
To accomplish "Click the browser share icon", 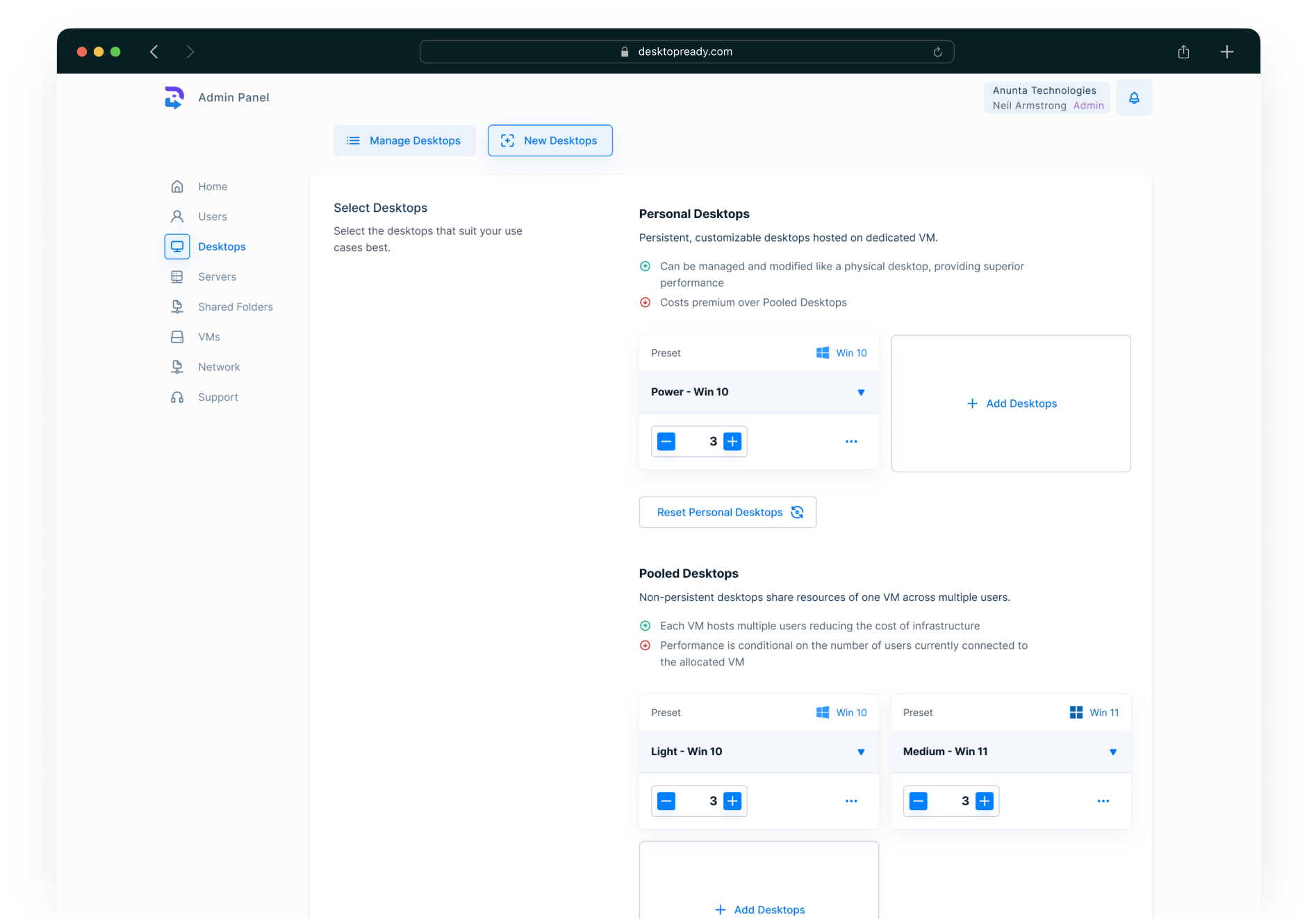I will pyautogui.click(x=1183, y=52).
